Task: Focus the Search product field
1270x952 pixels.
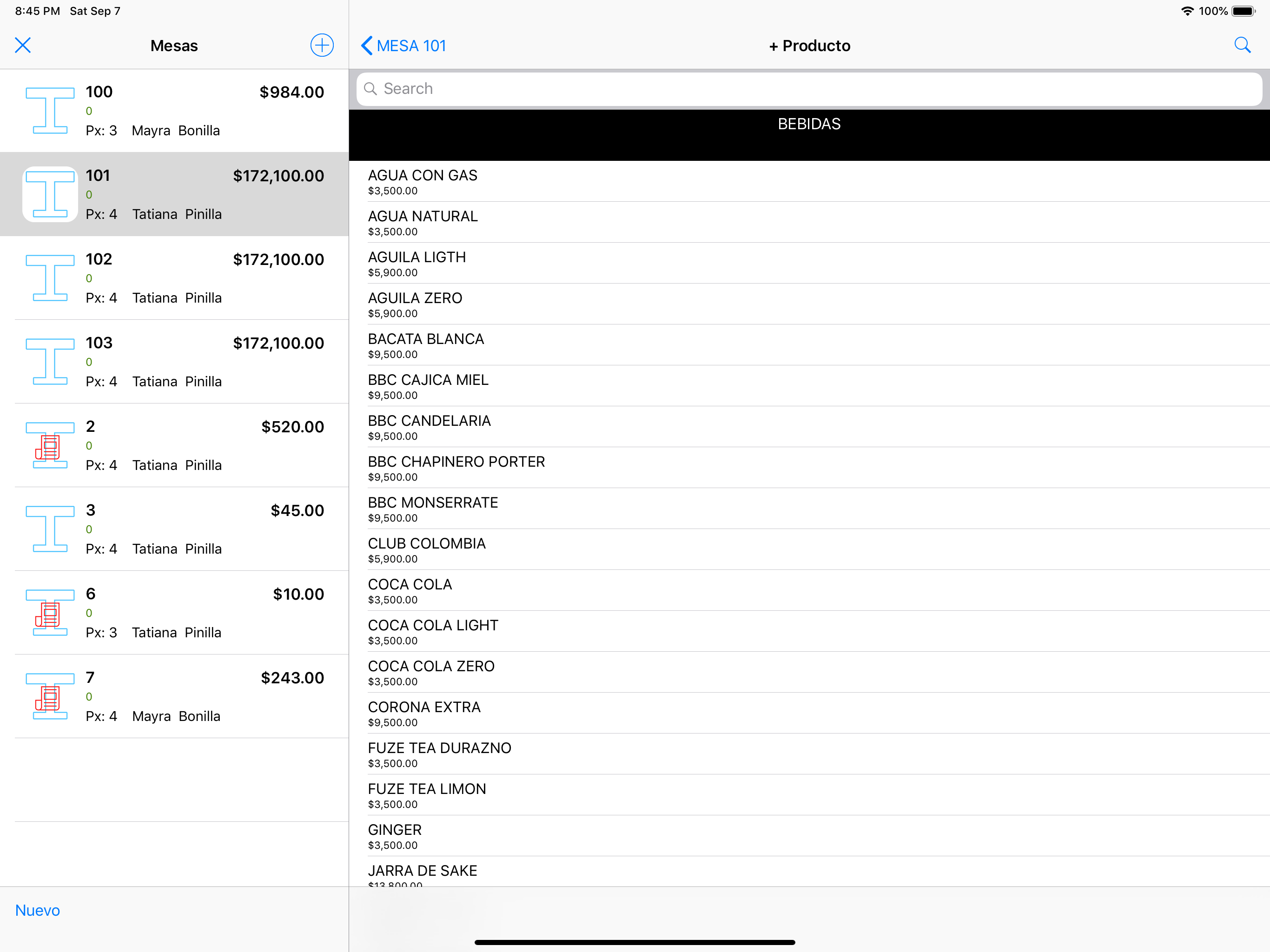Action: click(x=809, y=88)
